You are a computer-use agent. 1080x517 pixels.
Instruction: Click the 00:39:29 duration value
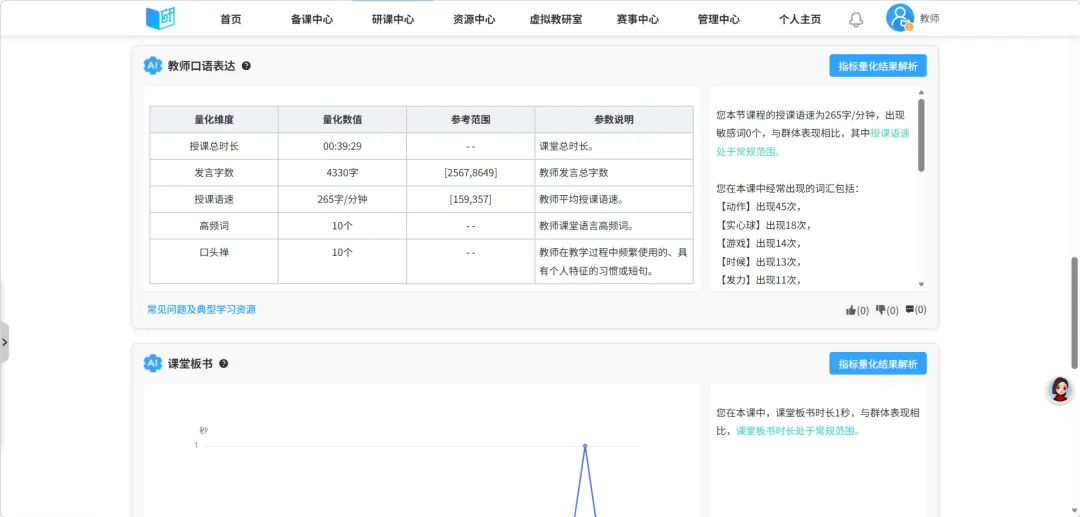pos(342,146)
